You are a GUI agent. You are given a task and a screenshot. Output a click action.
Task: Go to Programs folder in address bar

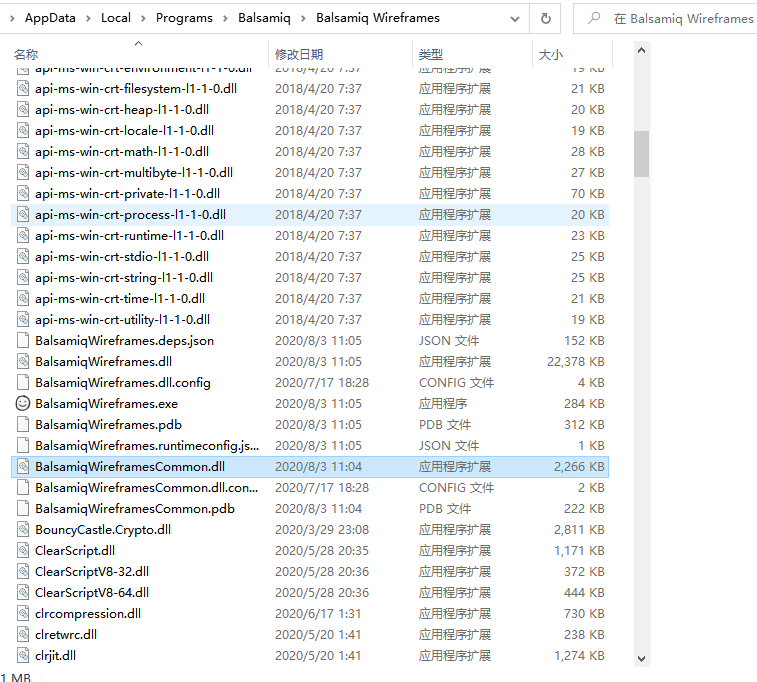click(184, 18)
